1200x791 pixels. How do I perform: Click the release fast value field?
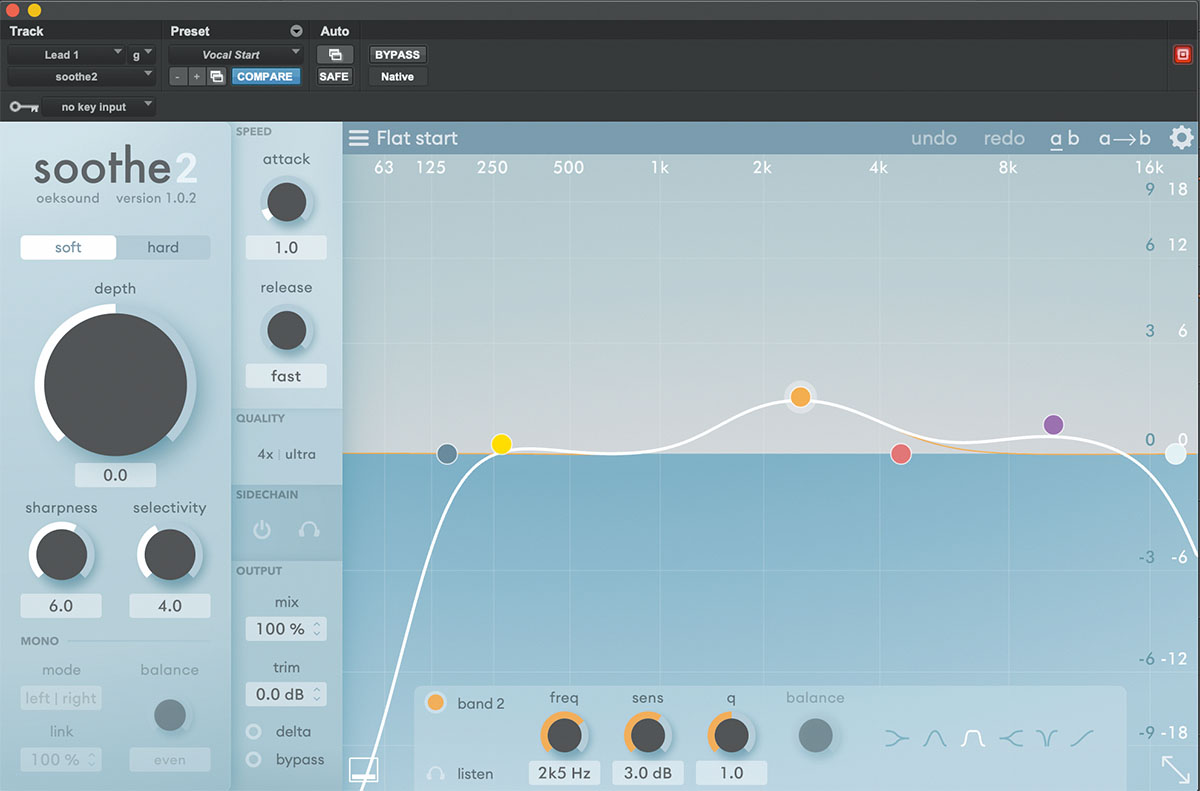pos(286,376)
